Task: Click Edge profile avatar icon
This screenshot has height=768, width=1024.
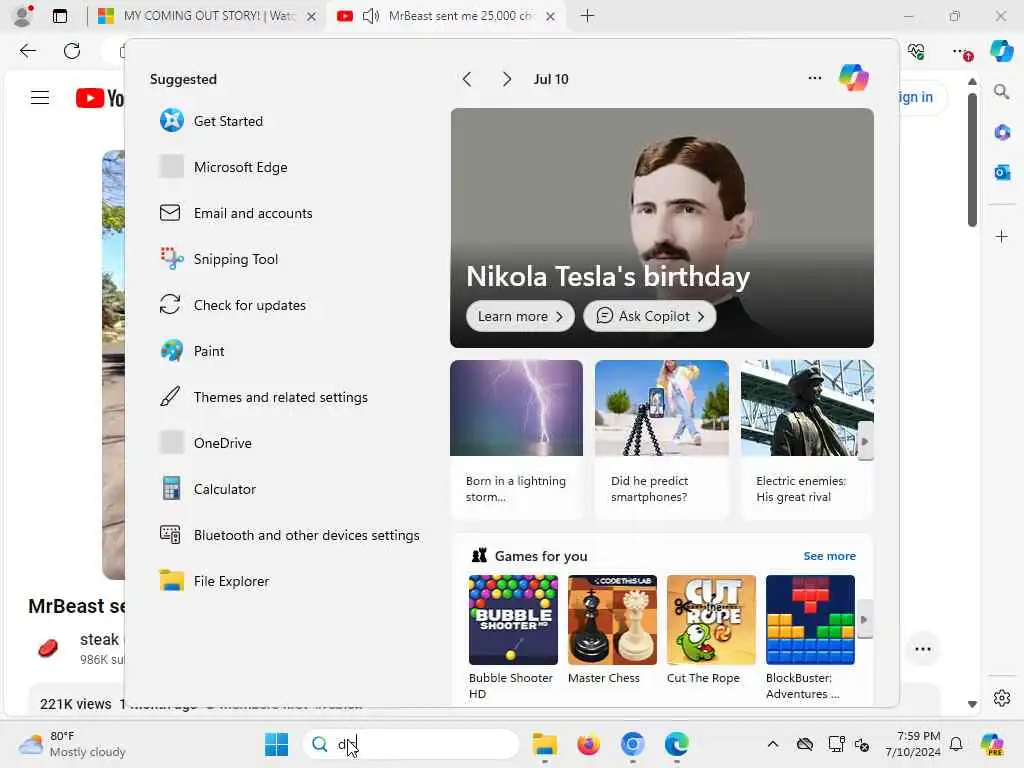Action: 22,16
